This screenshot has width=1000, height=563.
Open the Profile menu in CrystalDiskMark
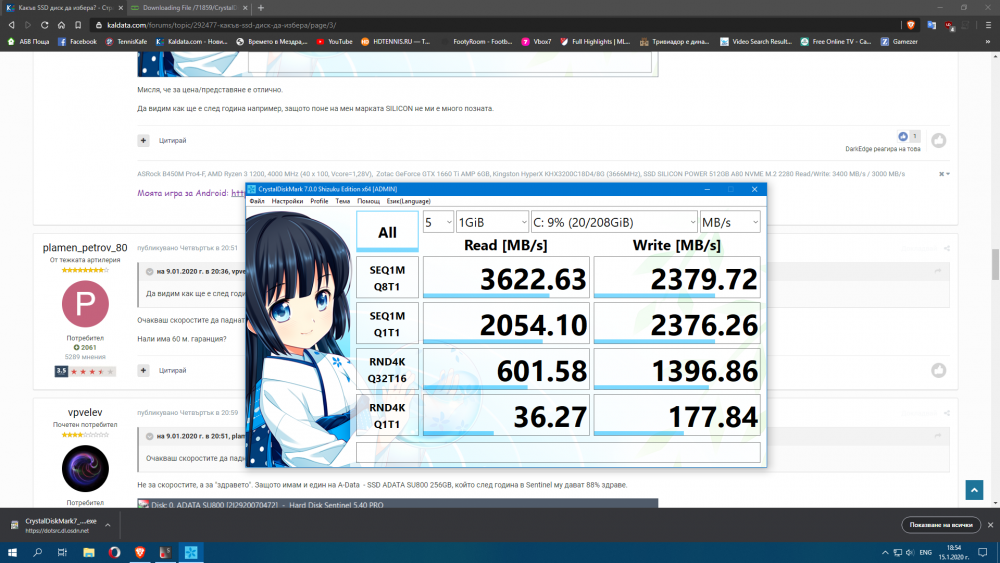click(319, 201)
